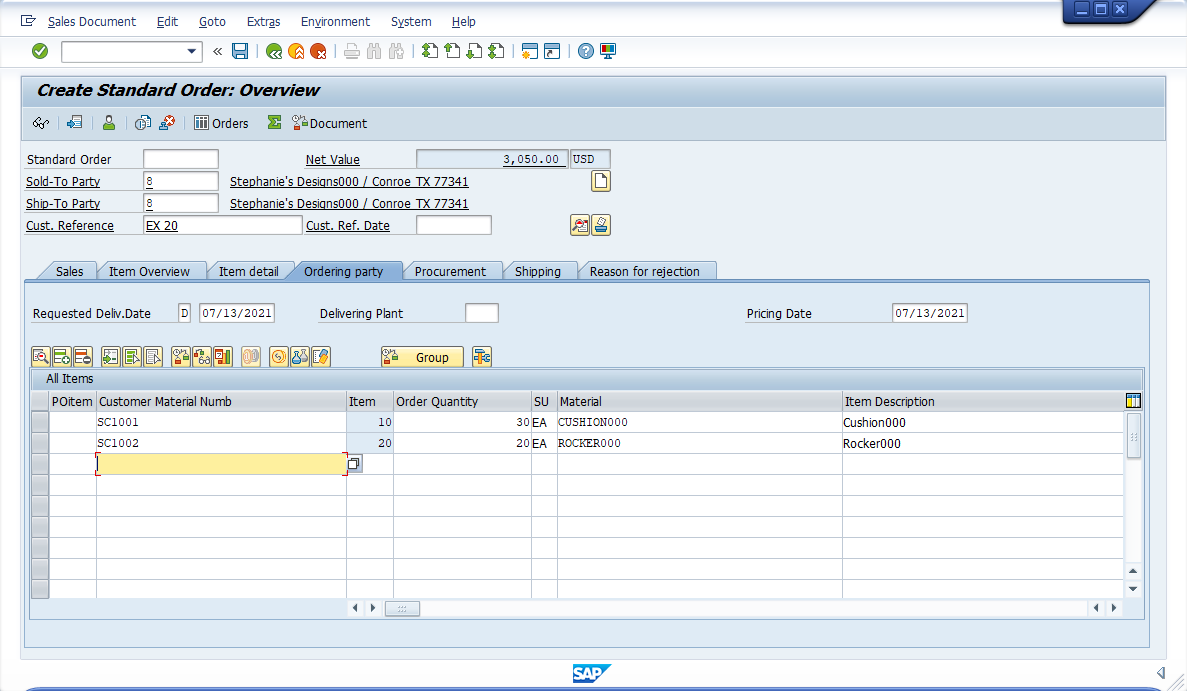Screen dimensions: 1187x691
Task: Switch to the Item detail tab
Action: [x=248, y=271]
